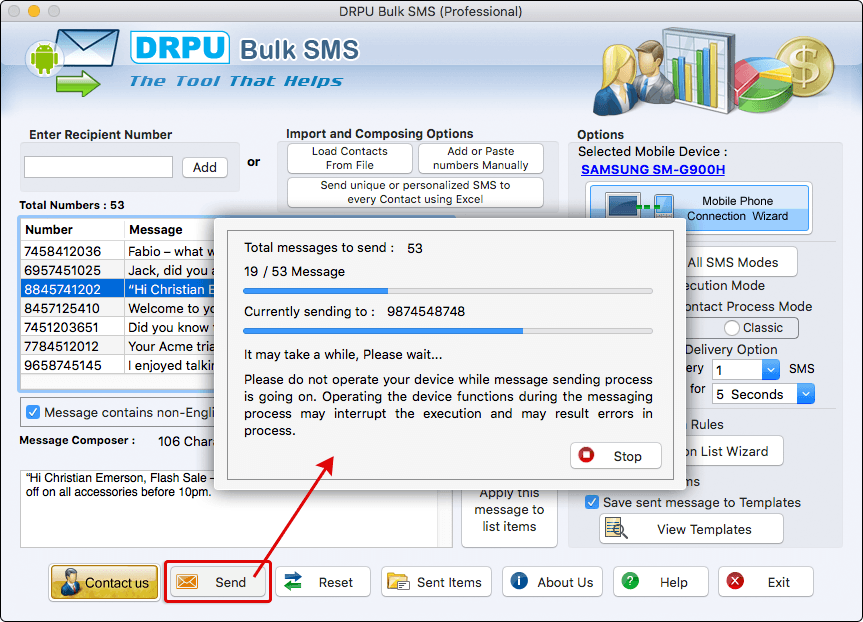
Task: Click Add or Paste numbers Manually
Action: click(480, 158)
